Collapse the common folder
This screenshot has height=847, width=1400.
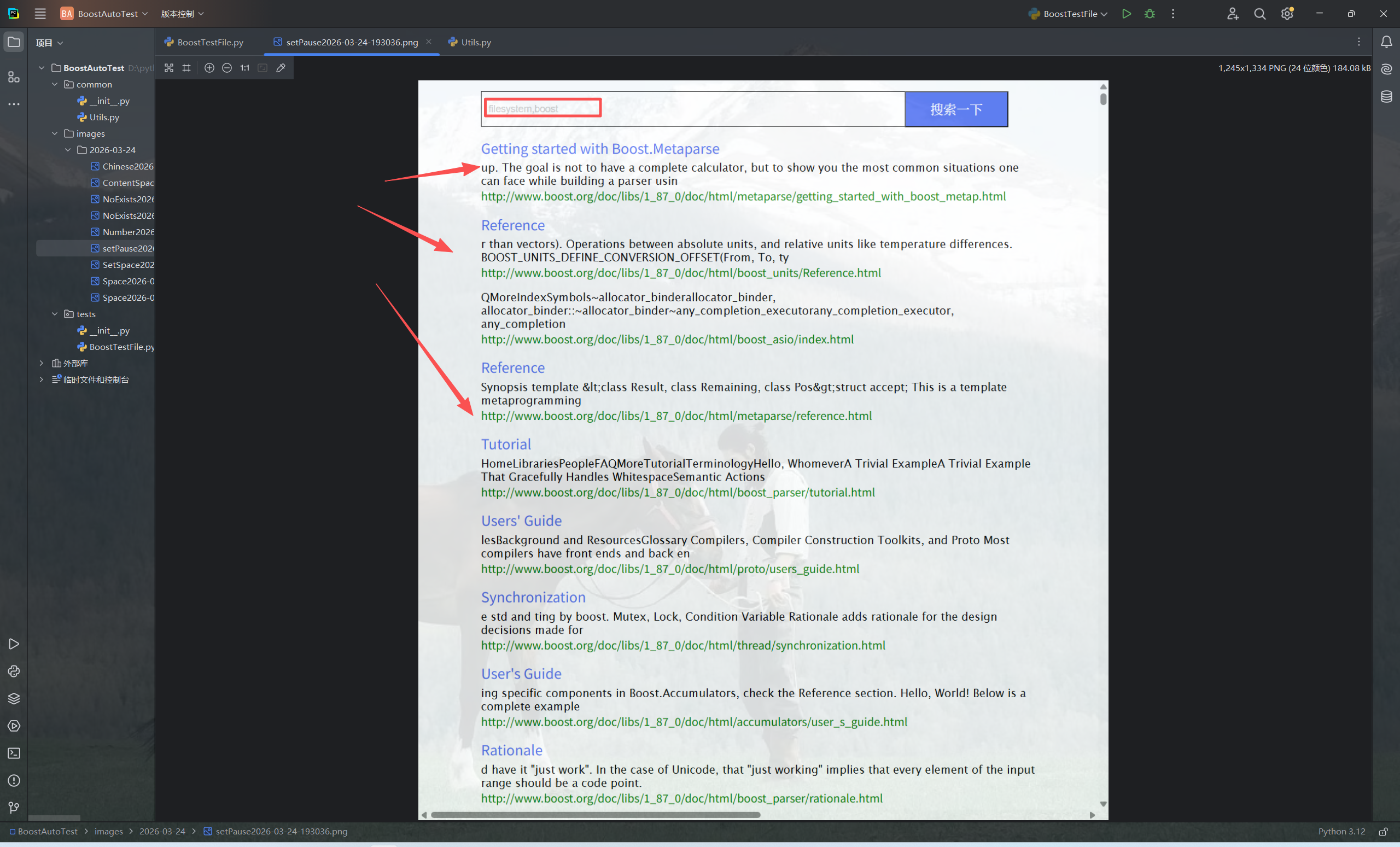coord(55,84)
